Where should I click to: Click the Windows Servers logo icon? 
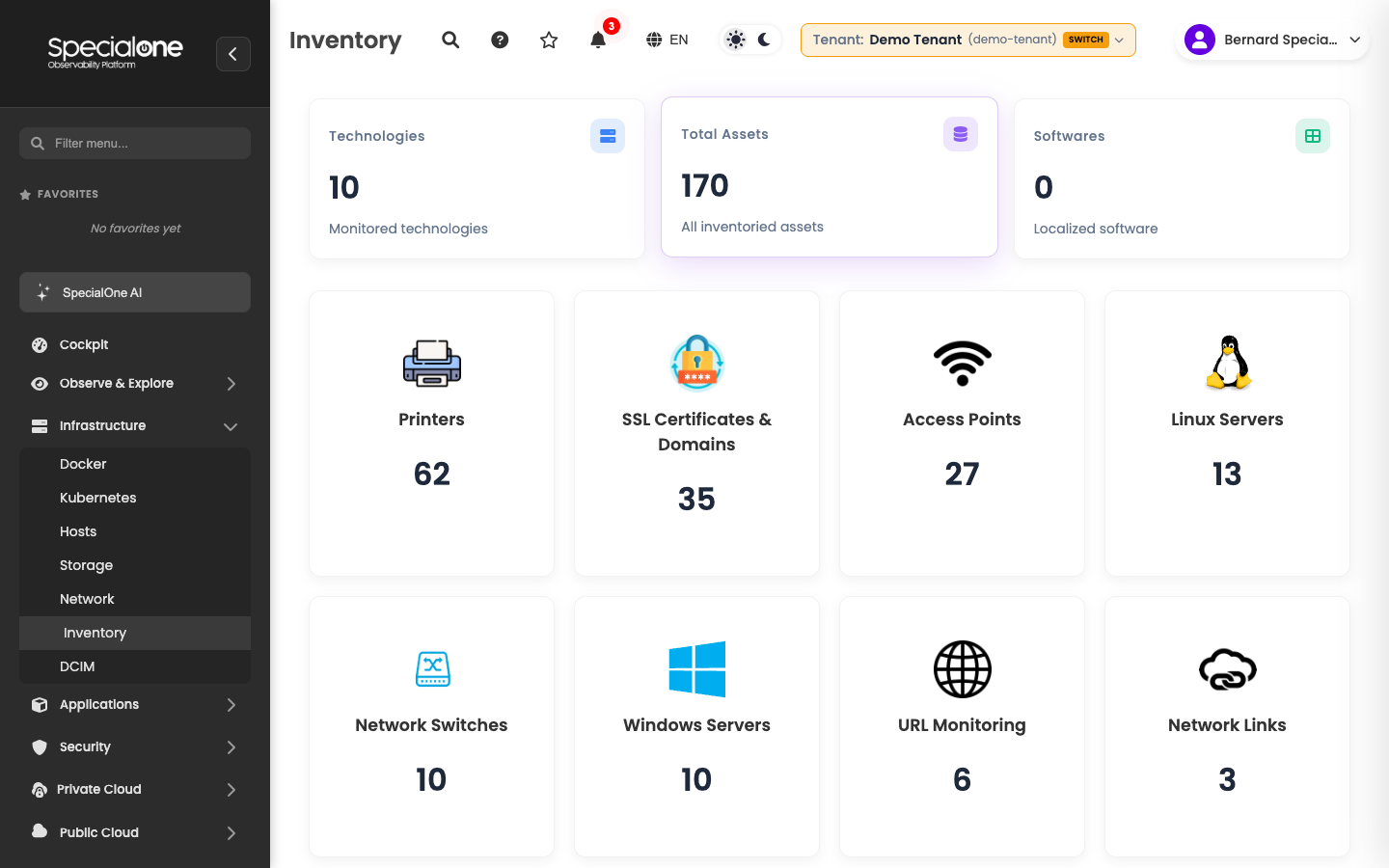pyautogui.click(x=697, y=669)
